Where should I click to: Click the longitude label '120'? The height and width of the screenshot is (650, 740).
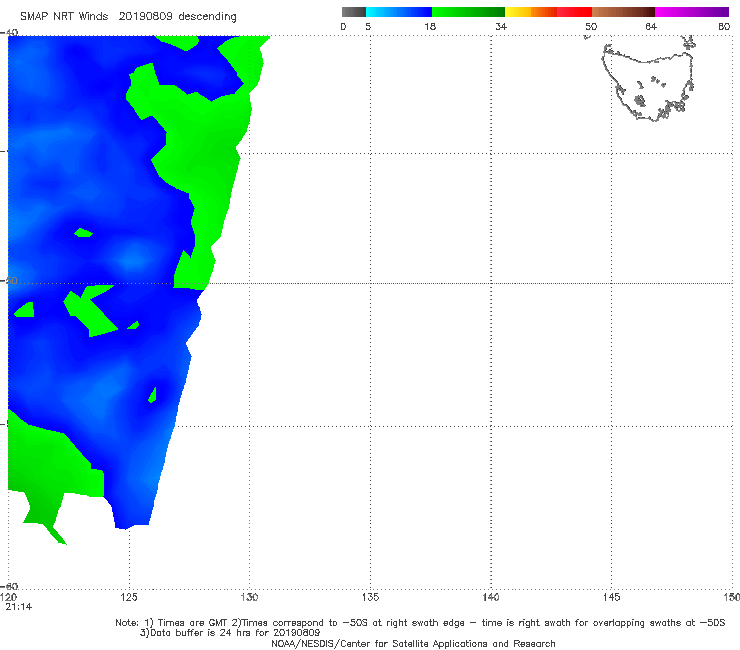tap(9, 597)
